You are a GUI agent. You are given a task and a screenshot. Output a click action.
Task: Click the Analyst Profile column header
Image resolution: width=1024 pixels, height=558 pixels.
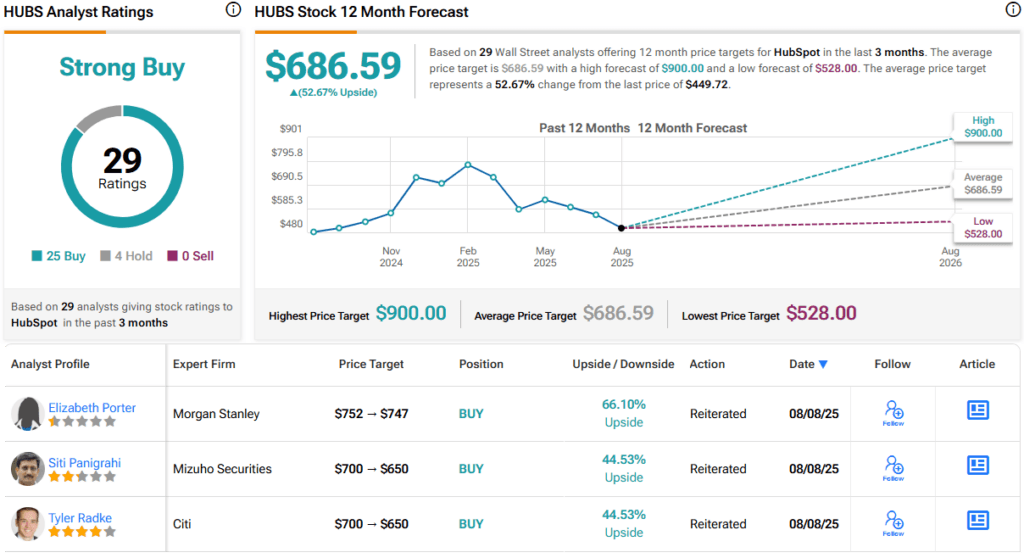[x=50, y=364]
